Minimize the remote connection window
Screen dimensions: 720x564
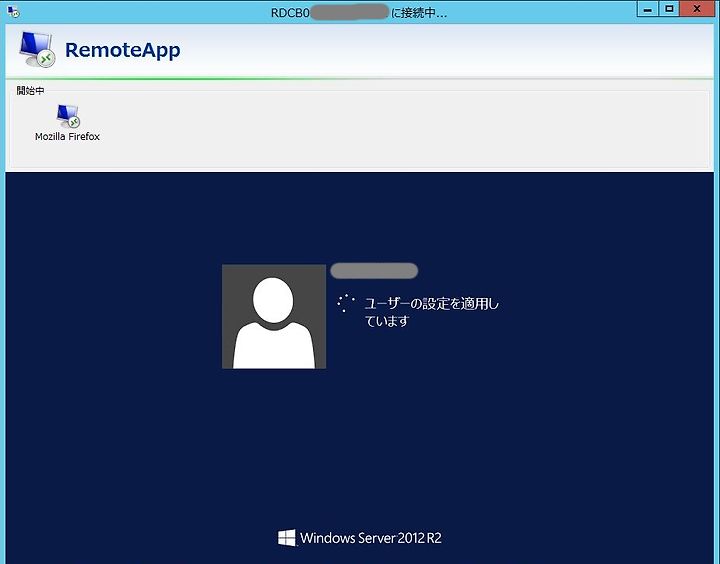click(x=648, y=9)
